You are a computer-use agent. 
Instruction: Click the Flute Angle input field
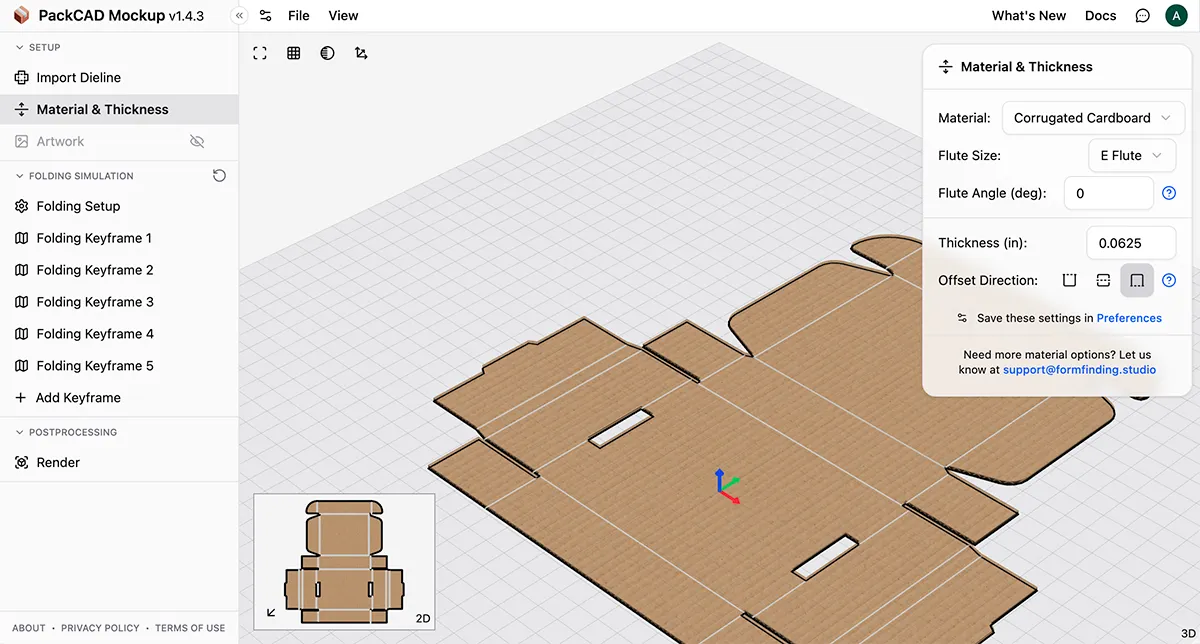pos(1108,193)
